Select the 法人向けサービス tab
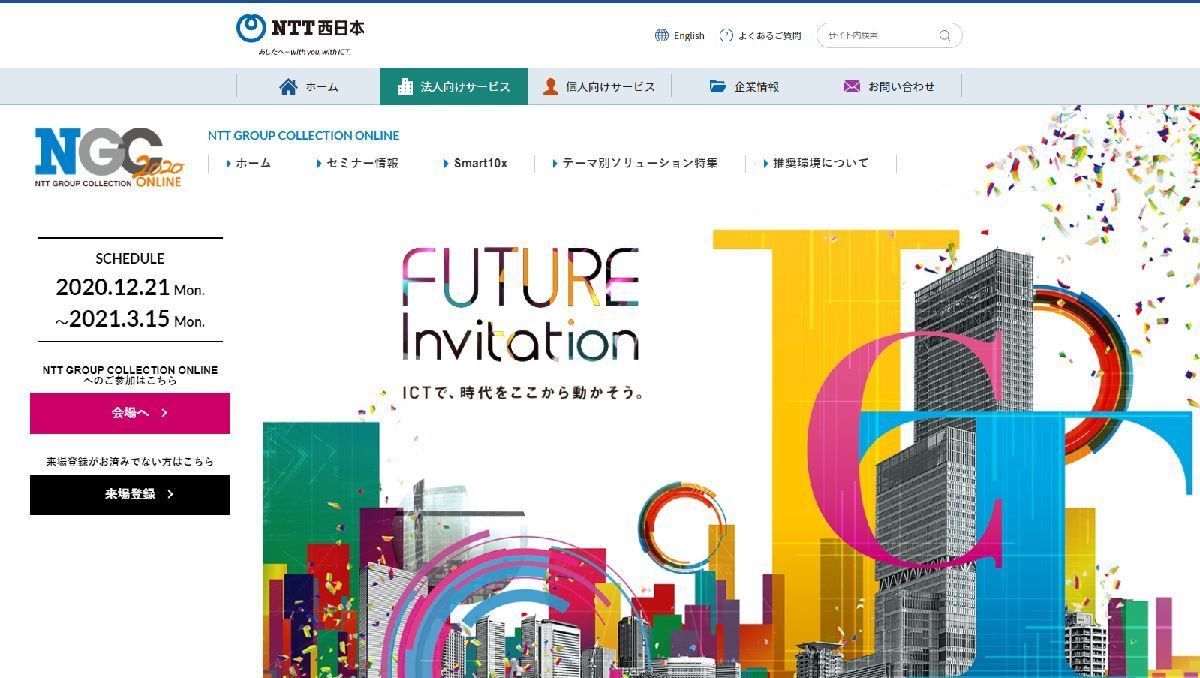Image resolution: width=1200 pixels, height=678 pixels. click(x=454, y=87)
